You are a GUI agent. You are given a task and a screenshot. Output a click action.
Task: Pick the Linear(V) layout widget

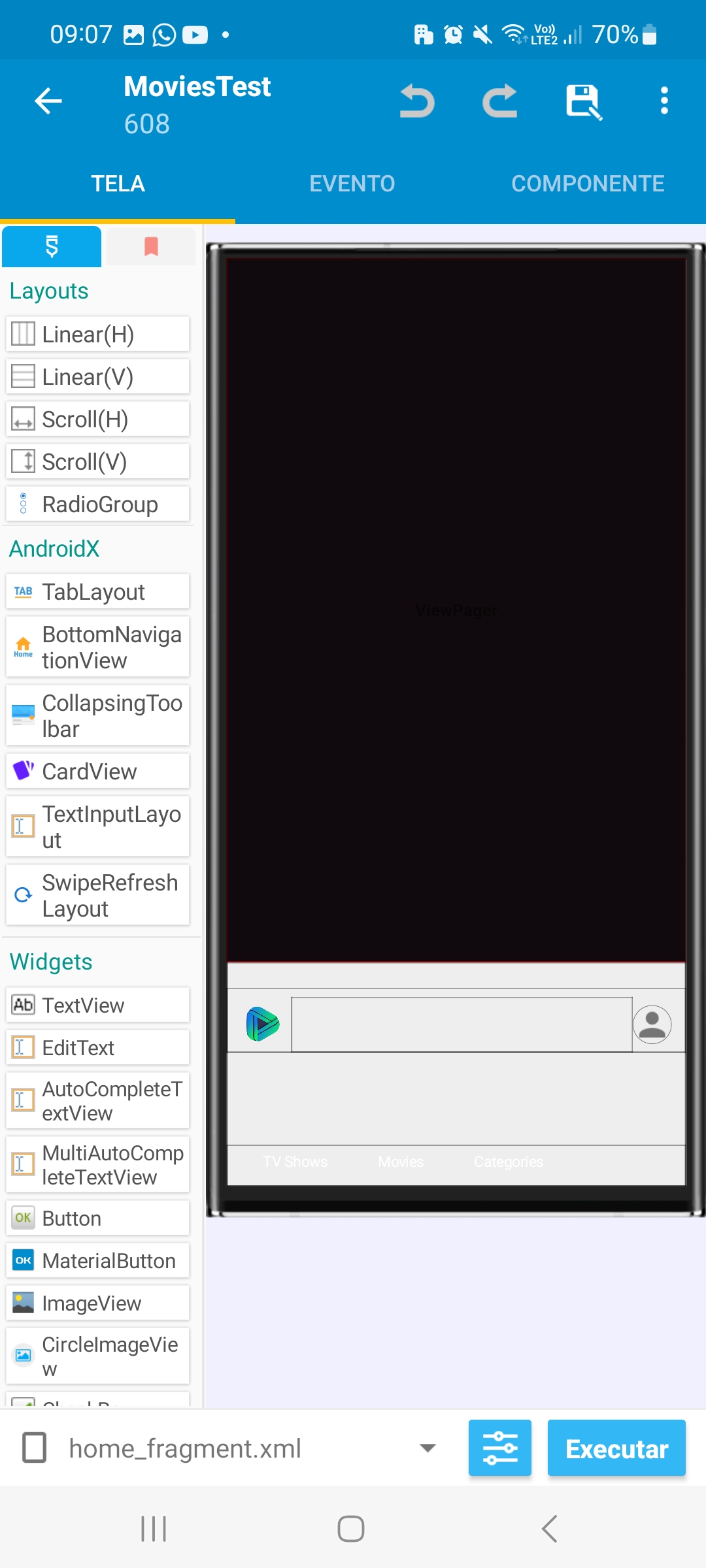97,376
